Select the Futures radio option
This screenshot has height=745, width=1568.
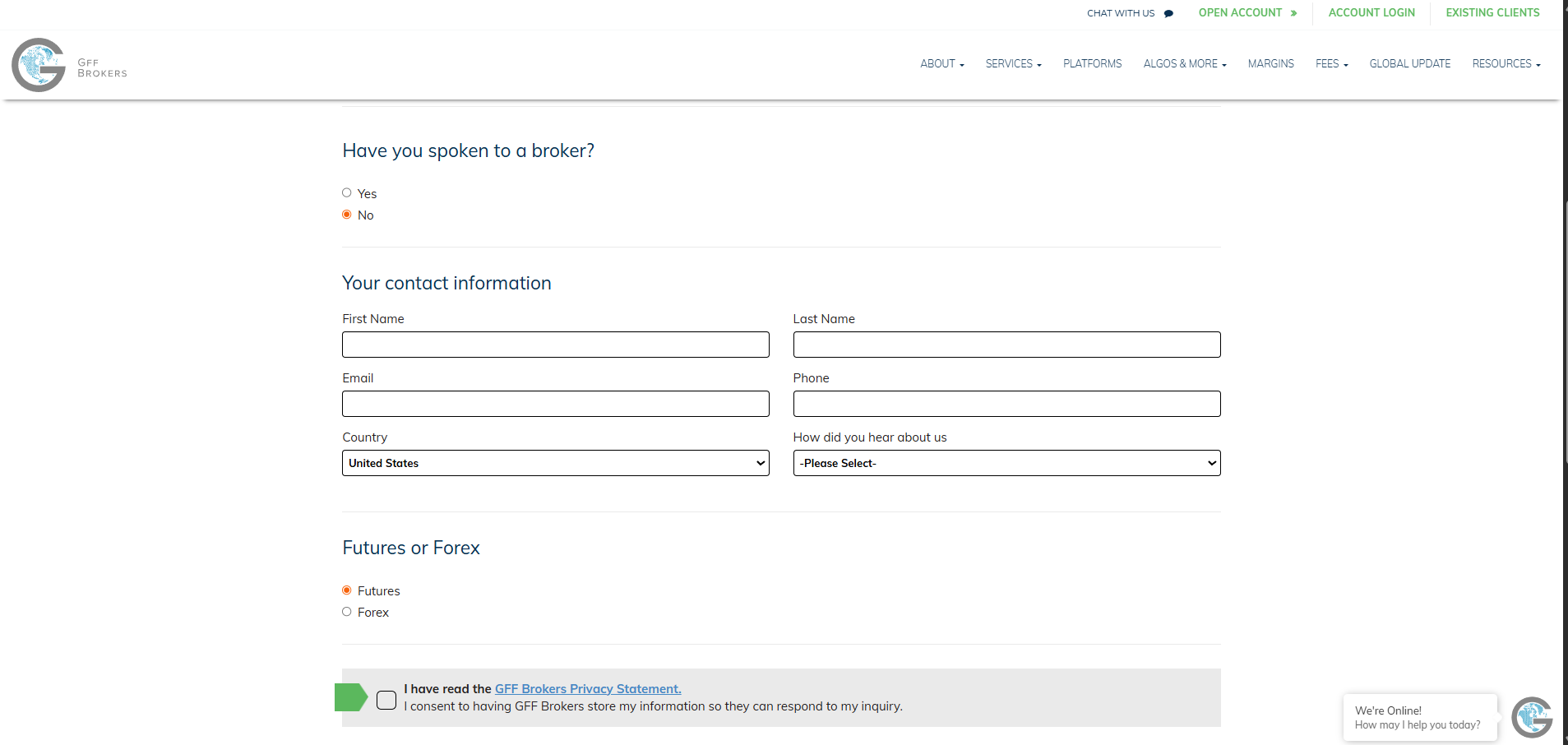pos(347,590)
